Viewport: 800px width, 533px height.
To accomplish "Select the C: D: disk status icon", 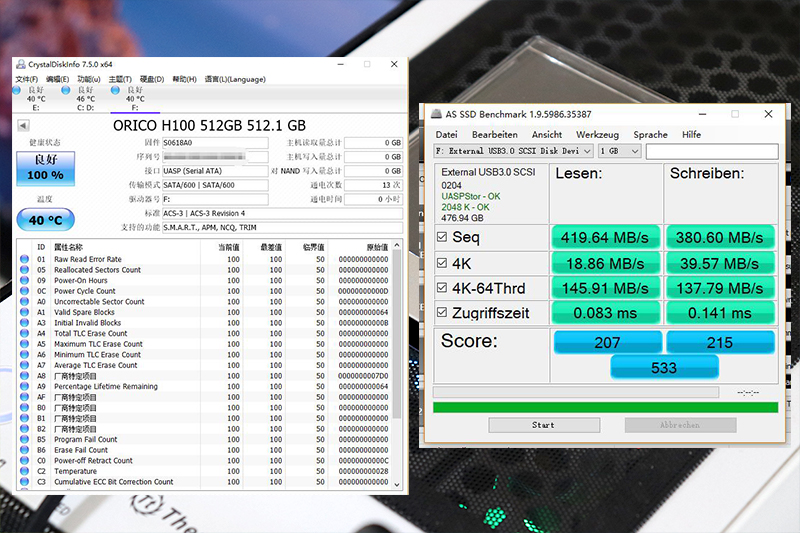I will pos(65,90).
